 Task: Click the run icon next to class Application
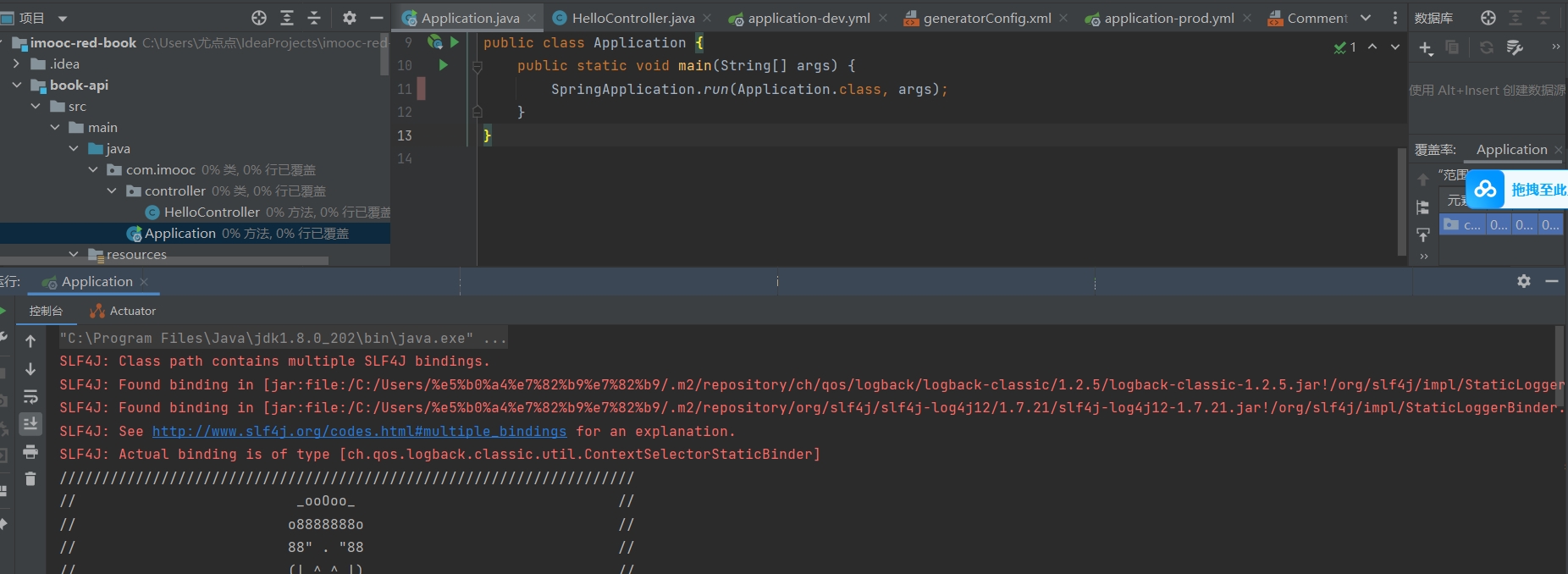click(455, 41)
